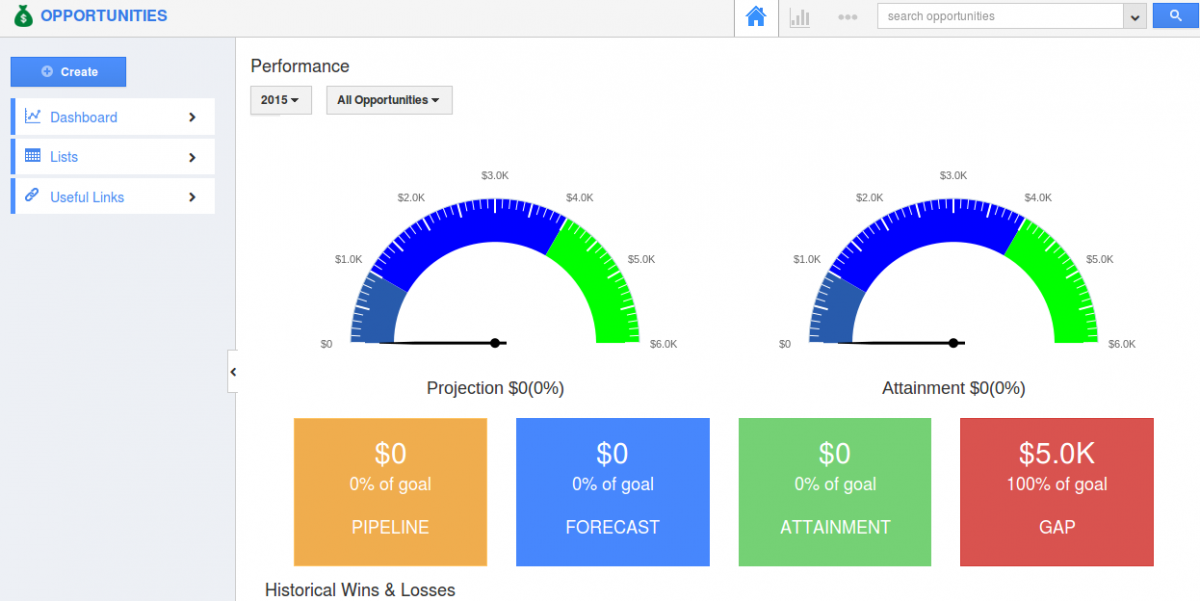Image resolution: width=1200 pixels, height=601 pixels.
Task: Click the magnifying glass search icon
Action: coord(1174,15)
